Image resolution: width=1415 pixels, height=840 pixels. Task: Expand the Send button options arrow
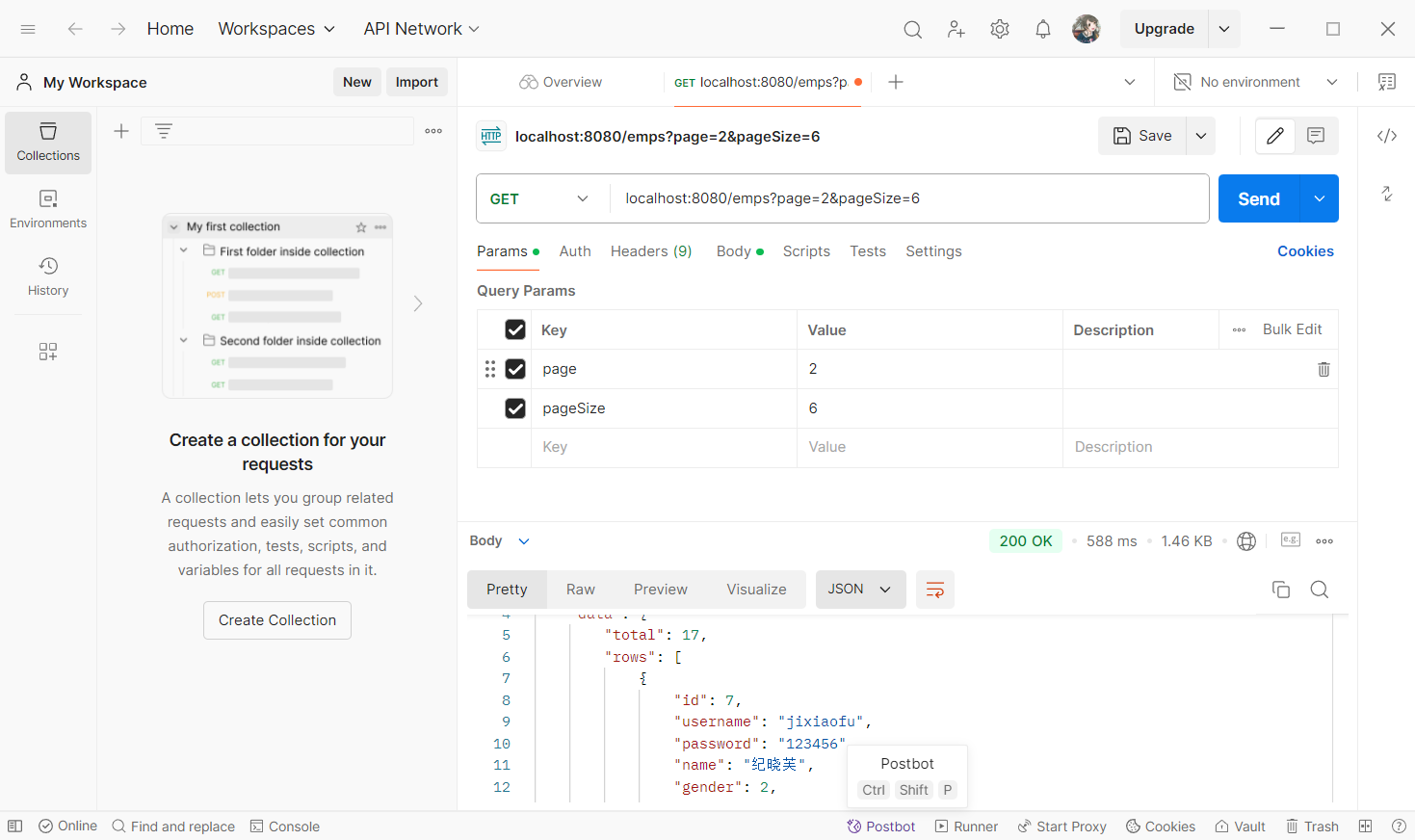click(1320, 198)
